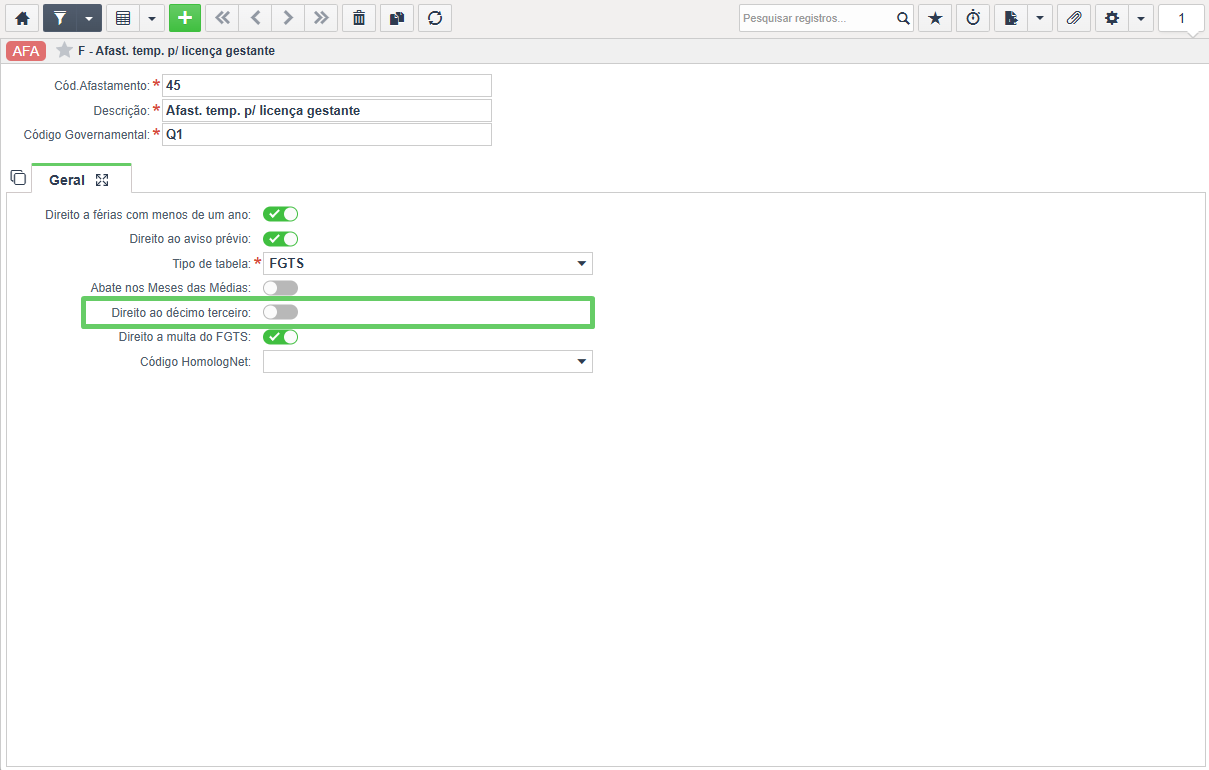Click the Código Governamental field Q1
Viewport: 1209px width, 770px height.
point(327,135)
